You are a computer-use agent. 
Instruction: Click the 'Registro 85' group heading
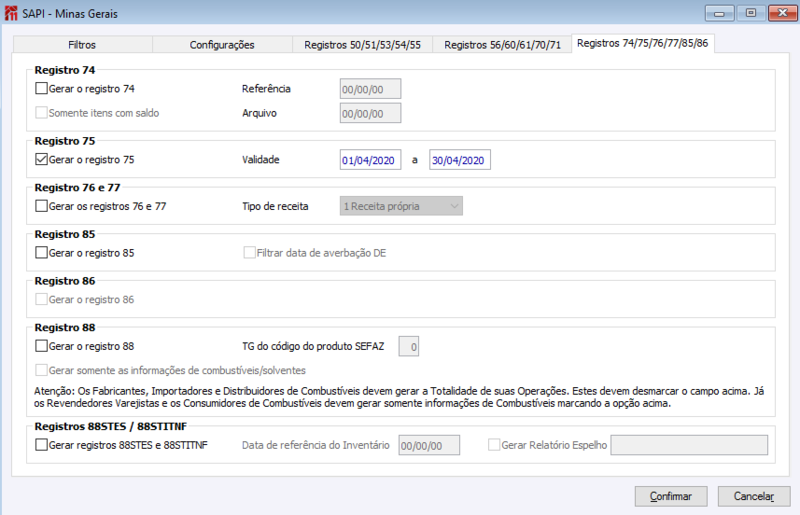[x=65, y=234]
